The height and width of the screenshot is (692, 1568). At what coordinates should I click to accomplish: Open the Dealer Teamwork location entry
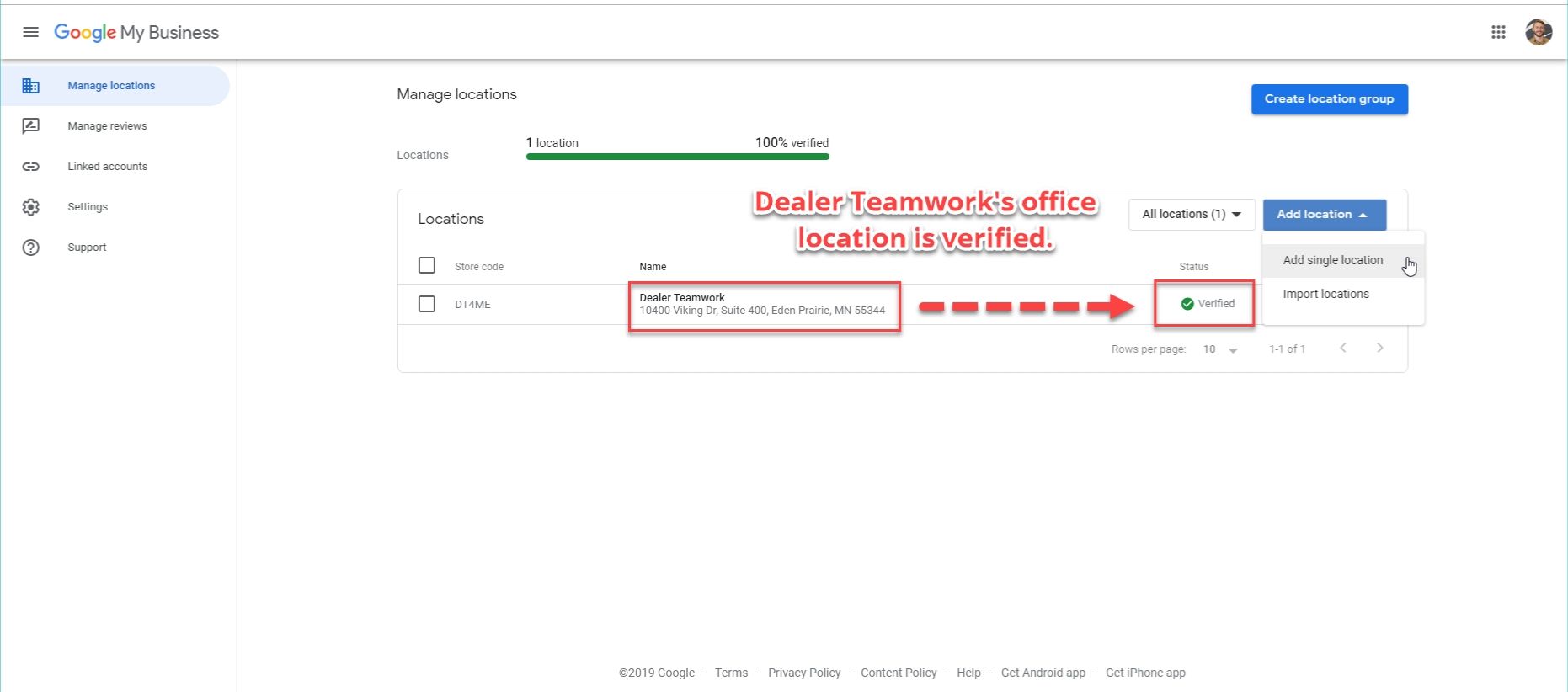pos(681,298)
